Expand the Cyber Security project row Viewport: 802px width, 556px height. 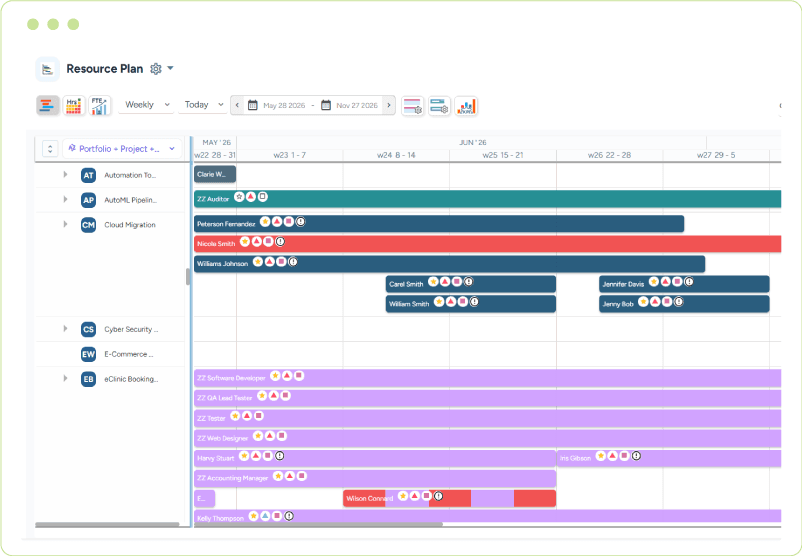[x=65, y=328]
